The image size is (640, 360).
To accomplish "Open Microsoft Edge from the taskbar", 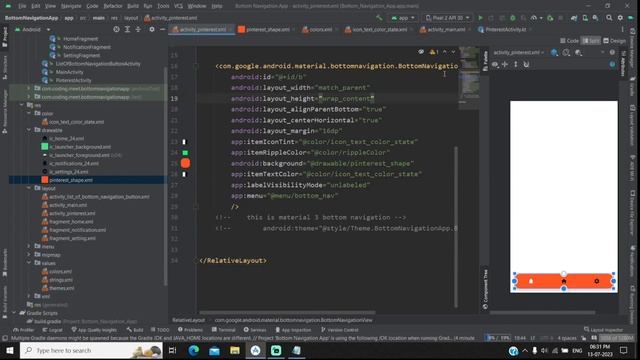I will tap(194, 350).
